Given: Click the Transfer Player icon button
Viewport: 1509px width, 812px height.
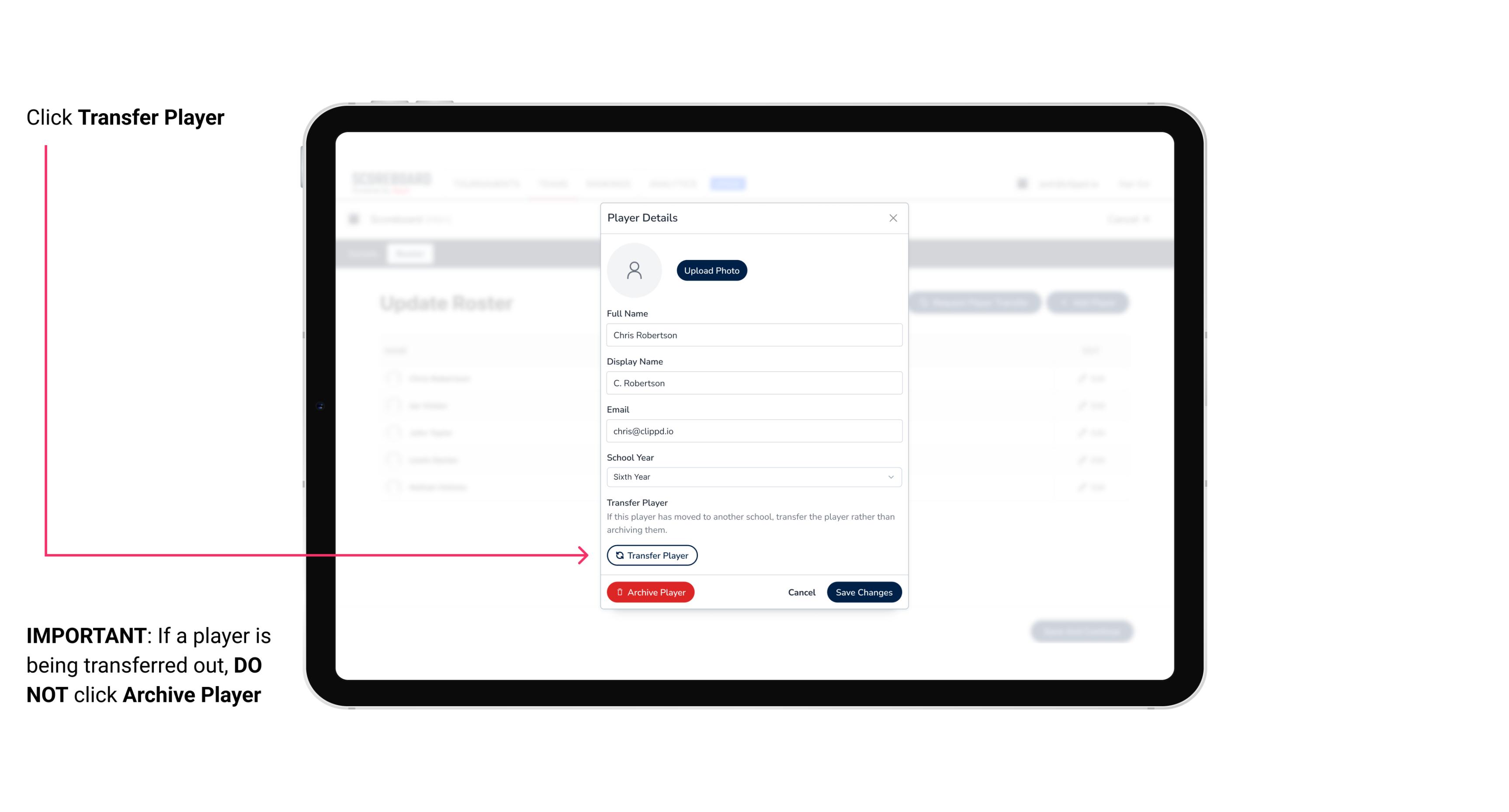Looking at the screenshot, I should pyautogui.click(x=651, y=555).
